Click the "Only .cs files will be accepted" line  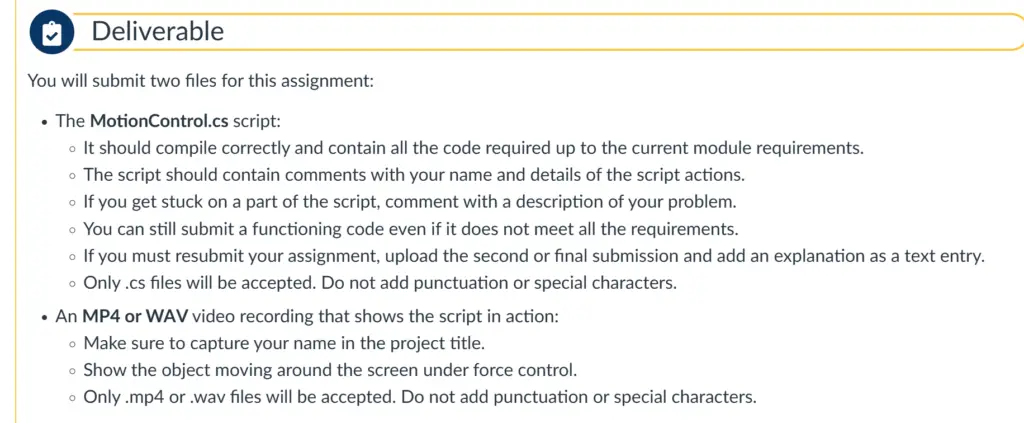tap(379, 284)
